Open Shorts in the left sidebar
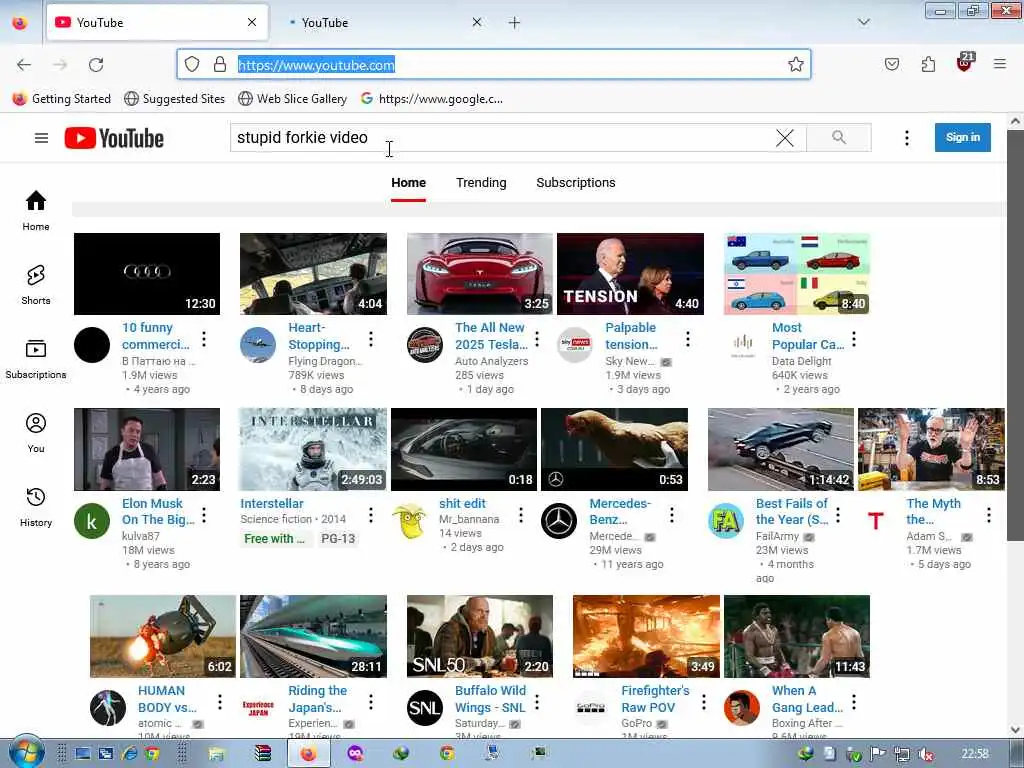This screenshot has width=1024, height=768. coord(36,285)
